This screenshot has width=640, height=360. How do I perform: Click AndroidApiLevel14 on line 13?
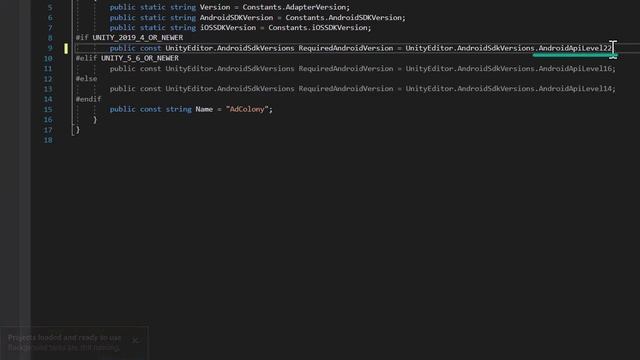[x=575, y=89]
